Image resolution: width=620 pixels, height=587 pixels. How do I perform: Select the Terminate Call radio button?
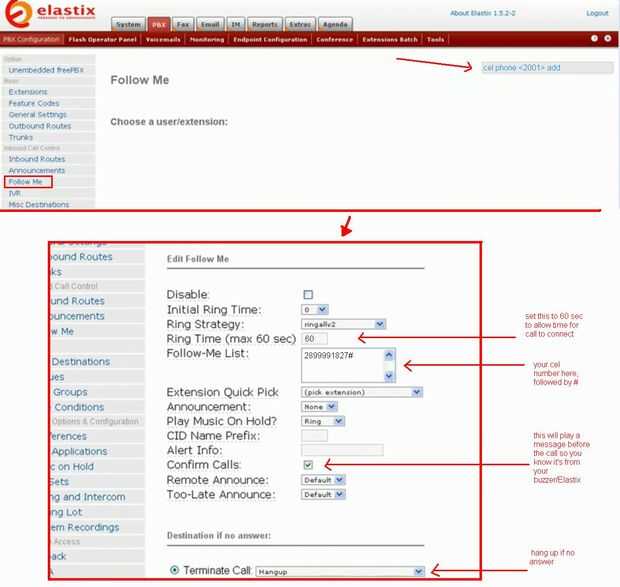(174, 570)
